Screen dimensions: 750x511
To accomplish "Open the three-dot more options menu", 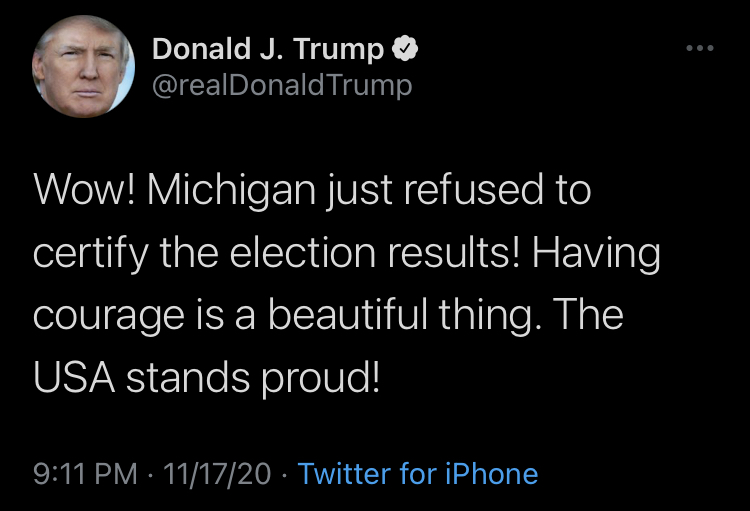I will (x=699, y=48).
